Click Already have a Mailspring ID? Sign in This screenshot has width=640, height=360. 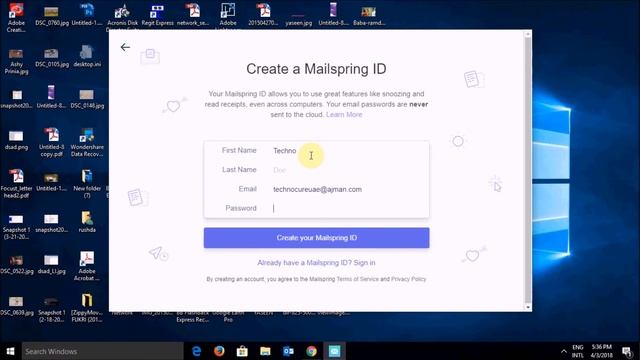(316, 262)
